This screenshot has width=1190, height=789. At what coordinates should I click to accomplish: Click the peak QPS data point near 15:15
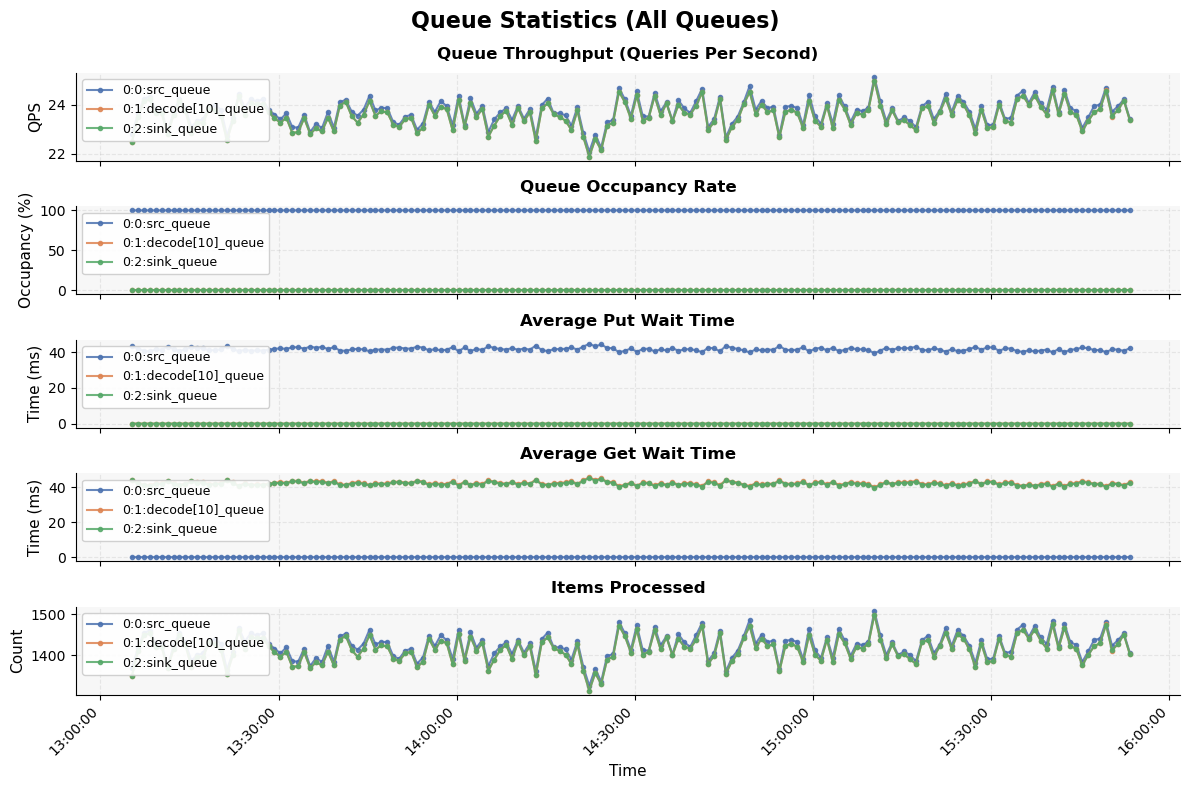pyautogui.click(x=875, y=76)
